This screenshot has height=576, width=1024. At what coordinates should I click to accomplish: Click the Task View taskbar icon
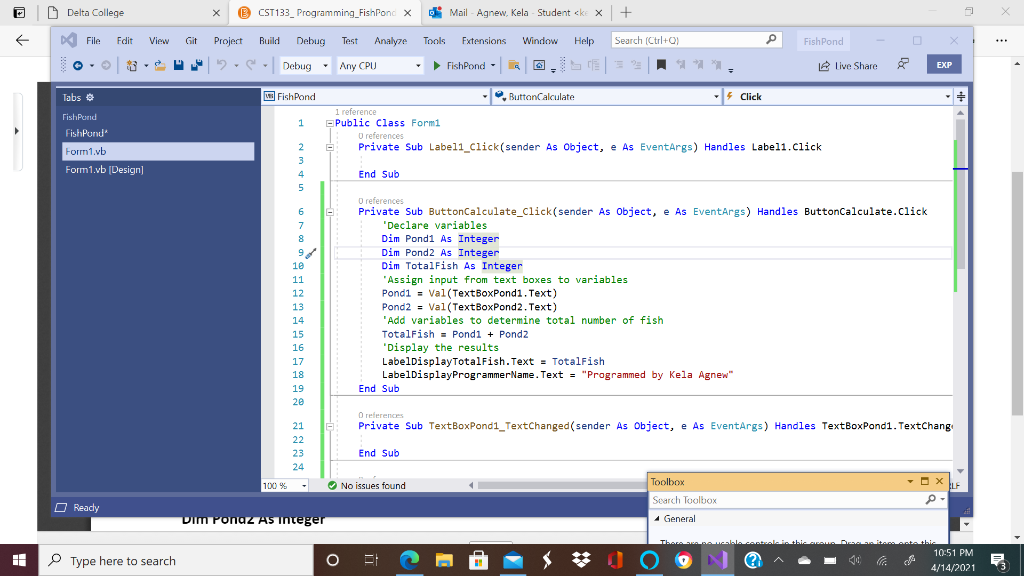371,560
